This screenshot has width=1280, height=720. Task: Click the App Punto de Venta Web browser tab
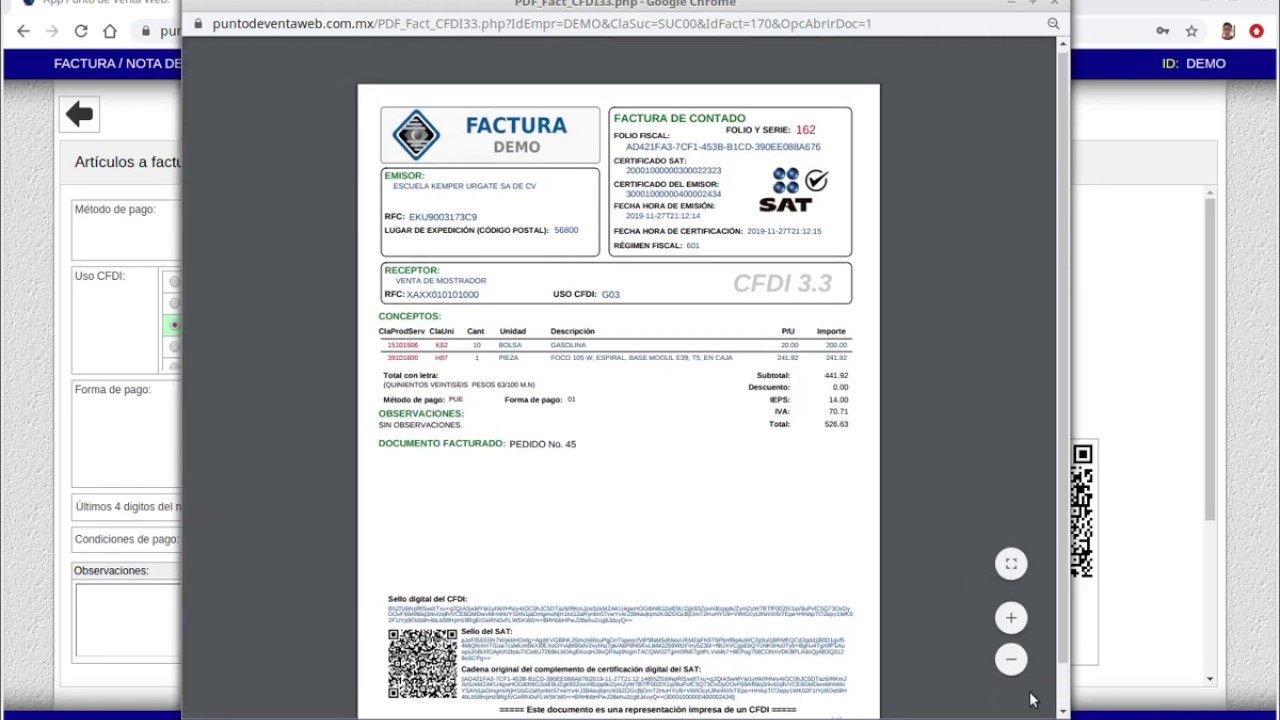pyautogui.click(x=95, y=3)
